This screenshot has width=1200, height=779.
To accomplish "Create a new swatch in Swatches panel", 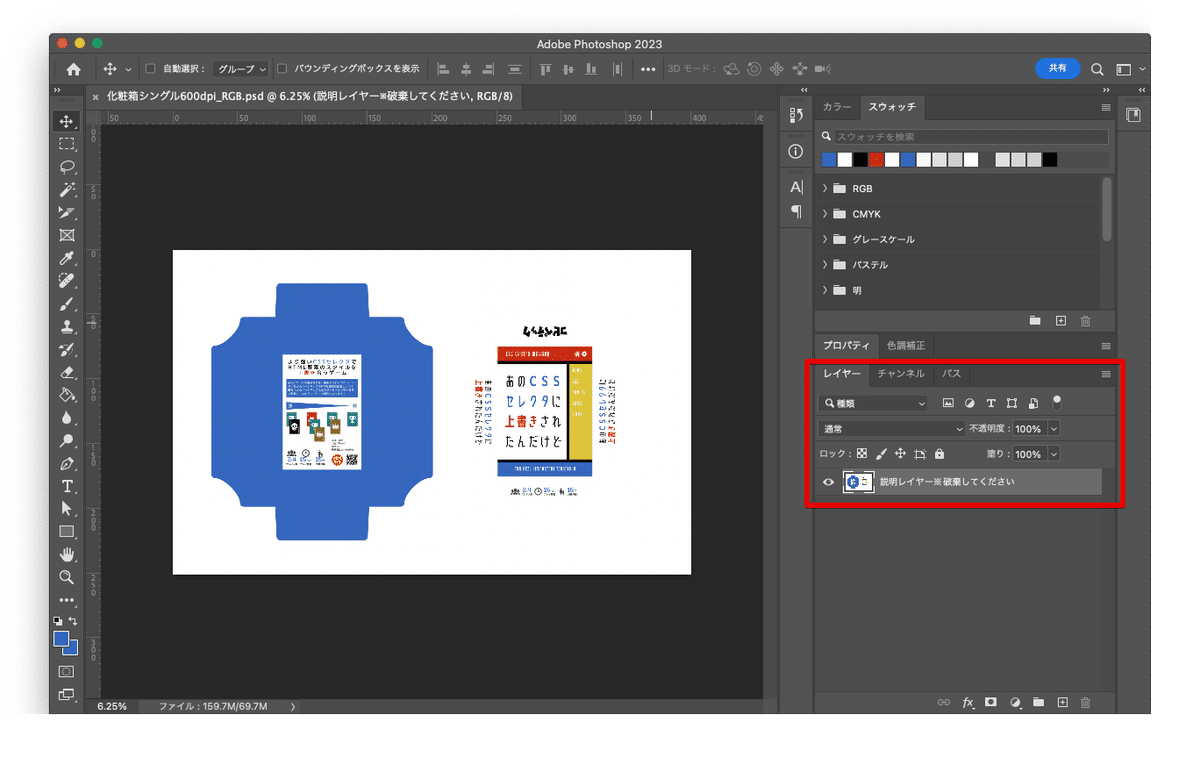I will pos(1061,320).
